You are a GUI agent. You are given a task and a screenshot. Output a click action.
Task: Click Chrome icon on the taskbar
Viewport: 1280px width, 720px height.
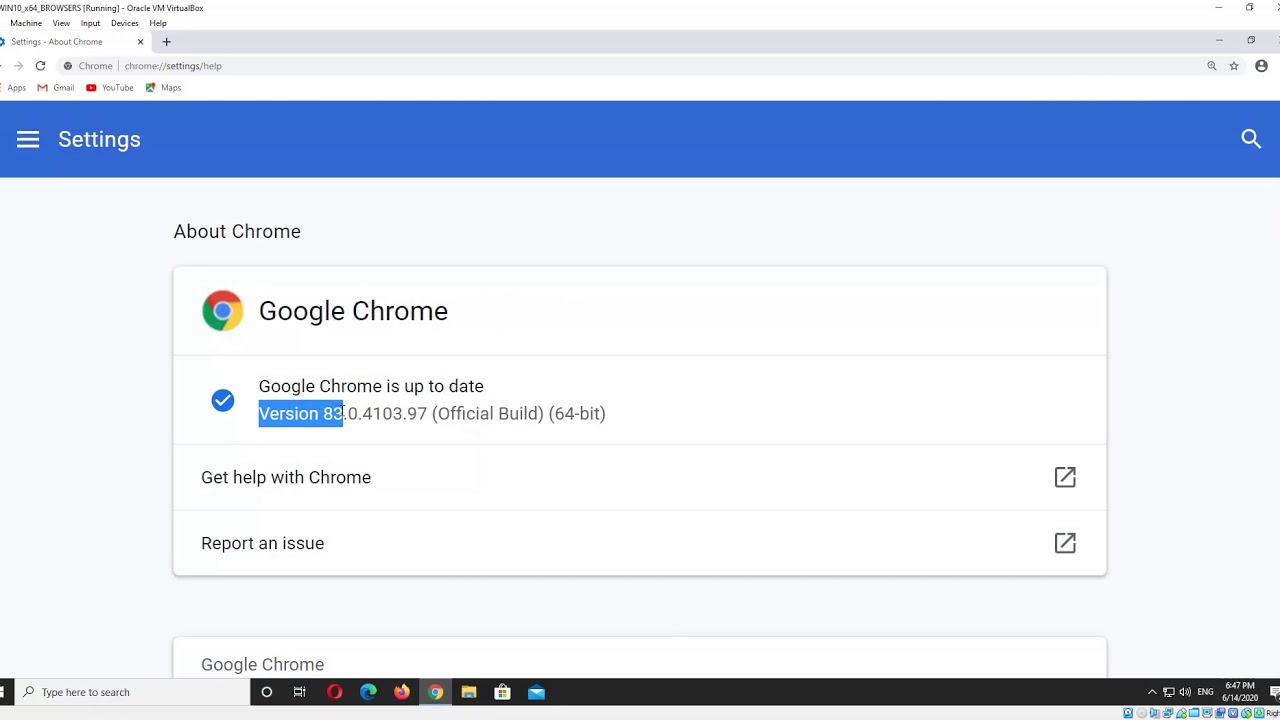(x=436, y=692)
